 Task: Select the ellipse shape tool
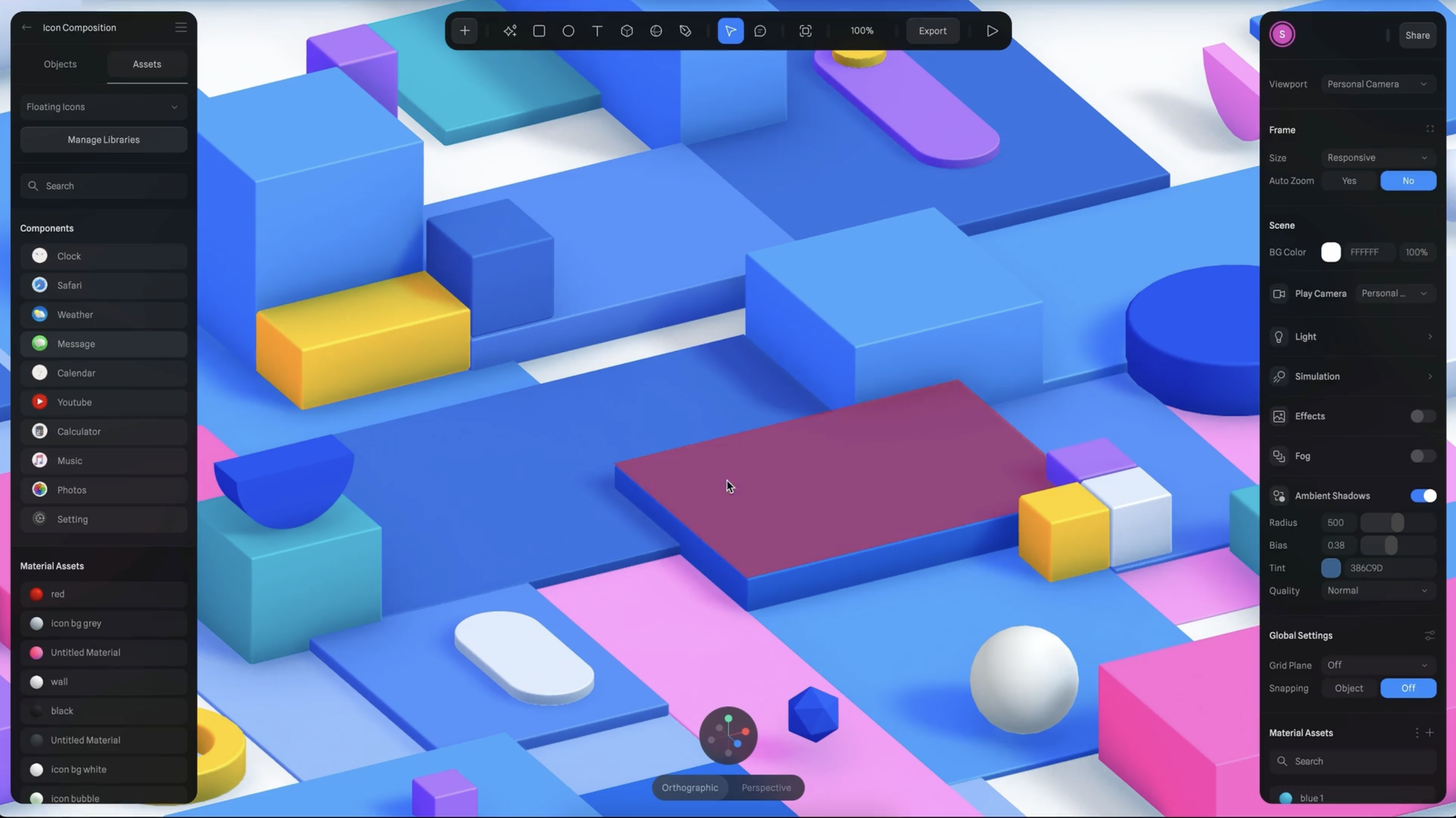(568, 31)
